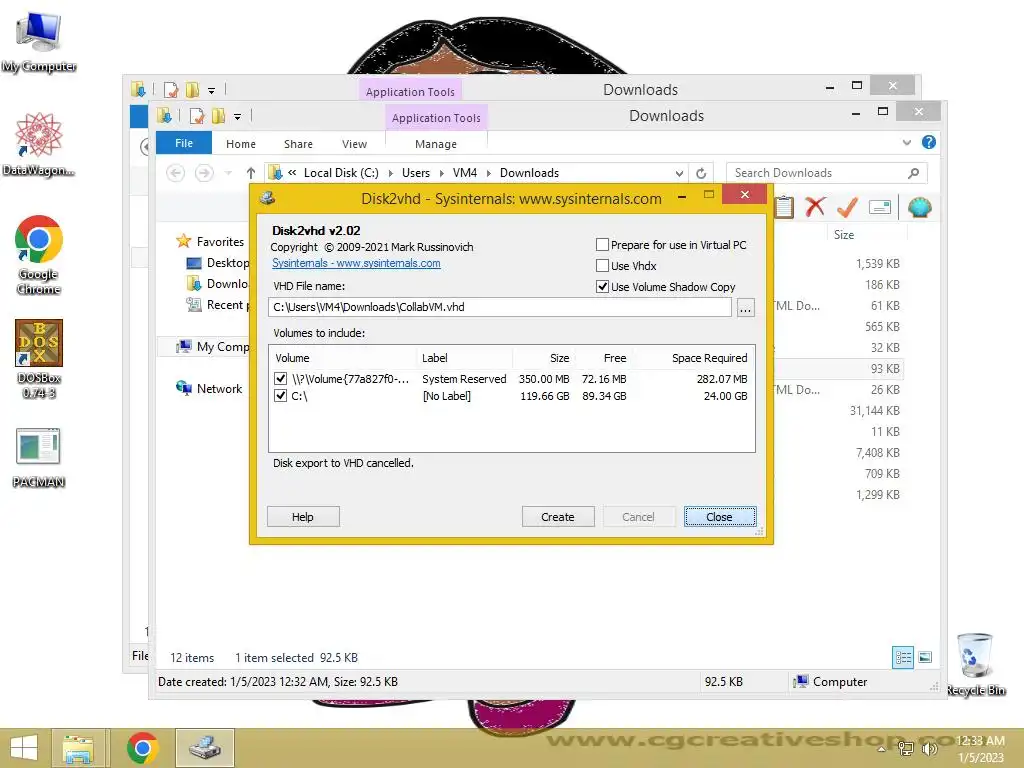1024x768 pixels.
Task: Switch to the Home ribbon tab
Action: pyautogui.click(x=241, y=144)
